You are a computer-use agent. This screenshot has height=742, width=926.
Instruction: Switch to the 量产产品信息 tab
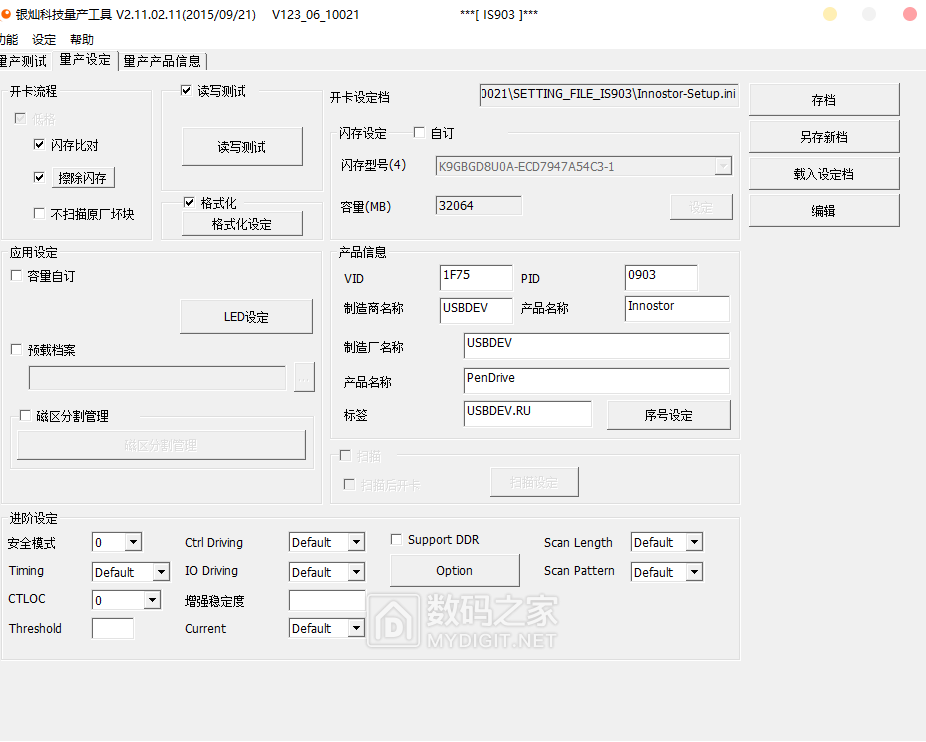161,60
